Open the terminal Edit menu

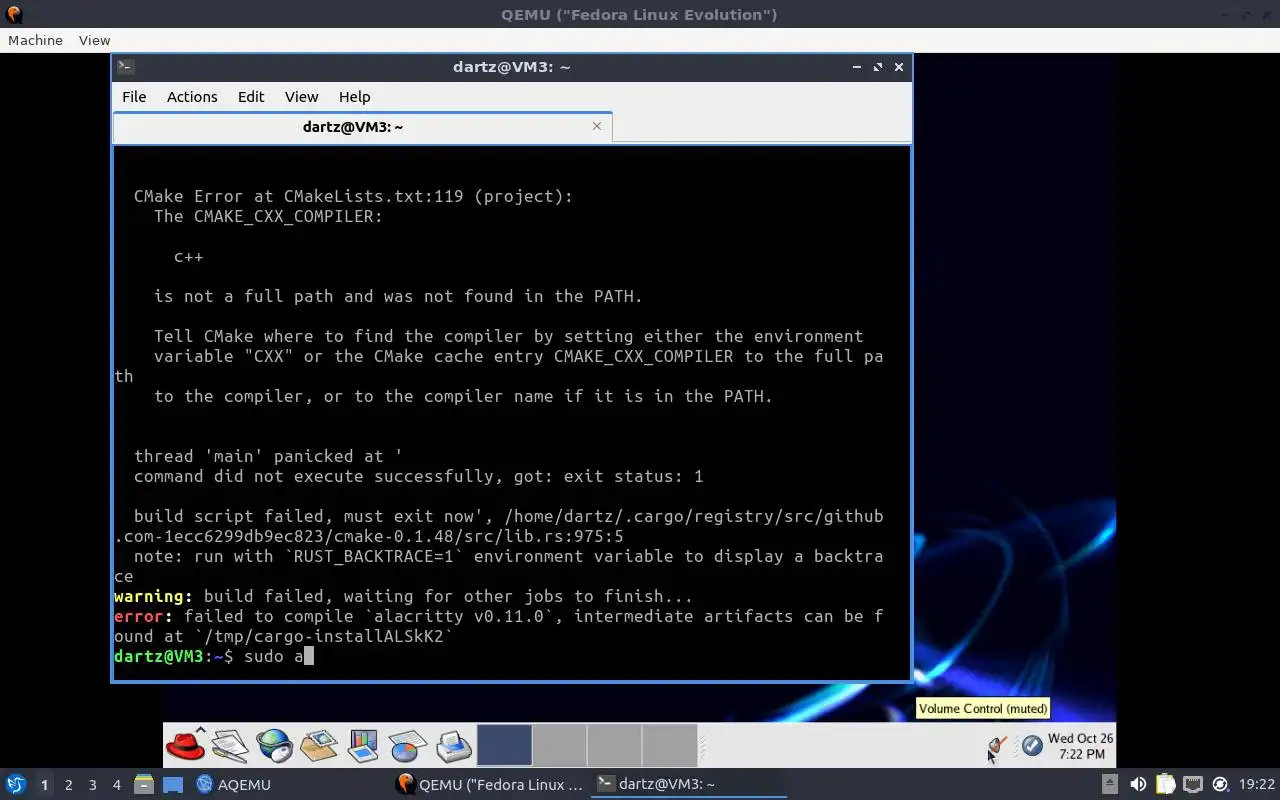pyautogui.click(x=251, y=97)
